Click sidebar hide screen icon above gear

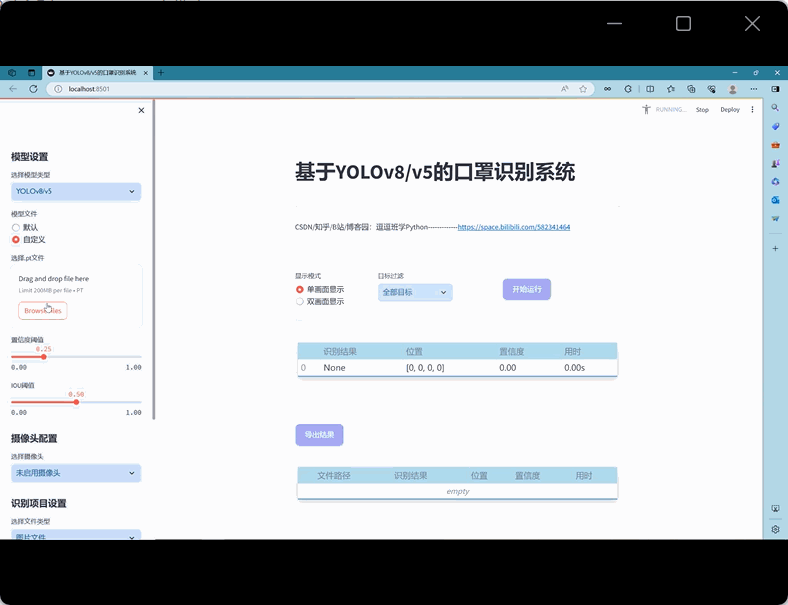click(775, 509)
